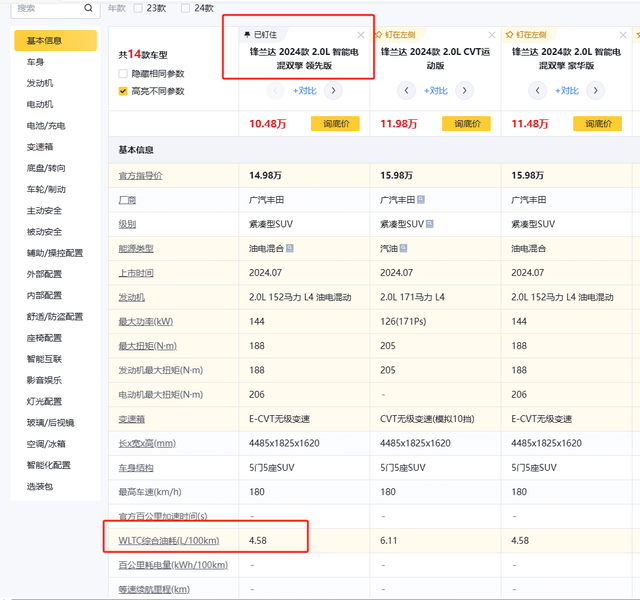Click the 126(171Ps) power value
The image size is (640, 600).
tap(403, 322)
